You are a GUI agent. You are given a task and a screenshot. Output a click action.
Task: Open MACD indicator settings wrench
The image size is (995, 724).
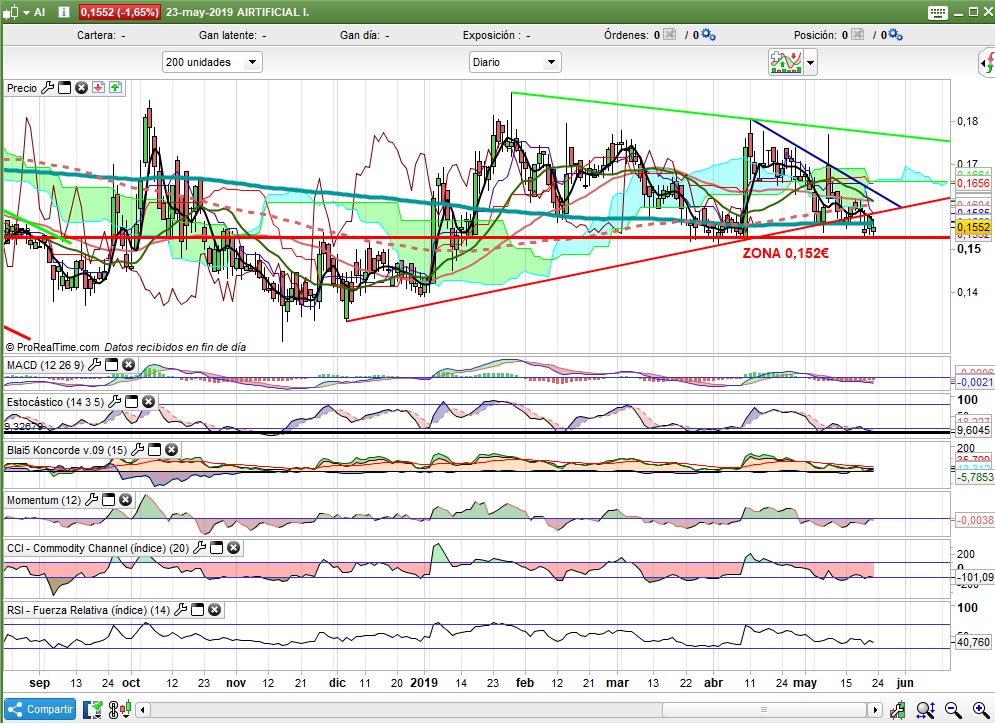(96, 365)
